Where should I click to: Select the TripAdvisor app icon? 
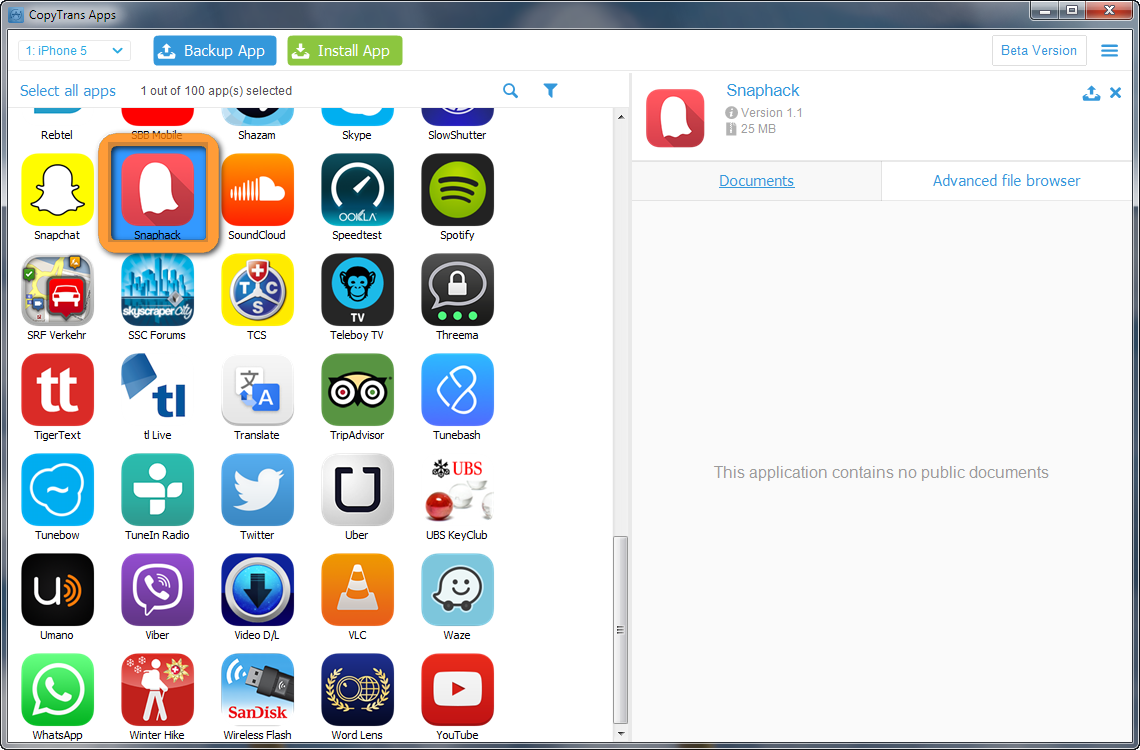[358, 390]
